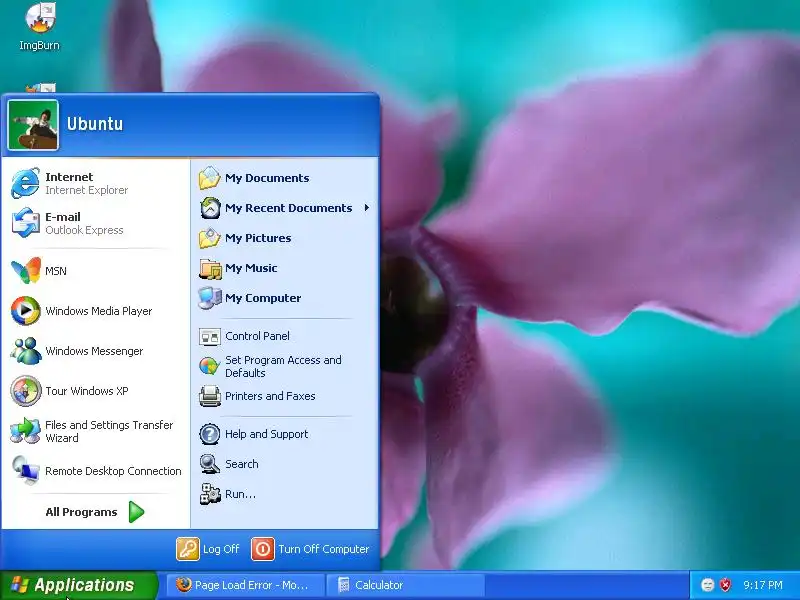The image size is (800, 600).
Task: Select the Control Panel label
Action: pyautogui.click(x=258, y=336)
